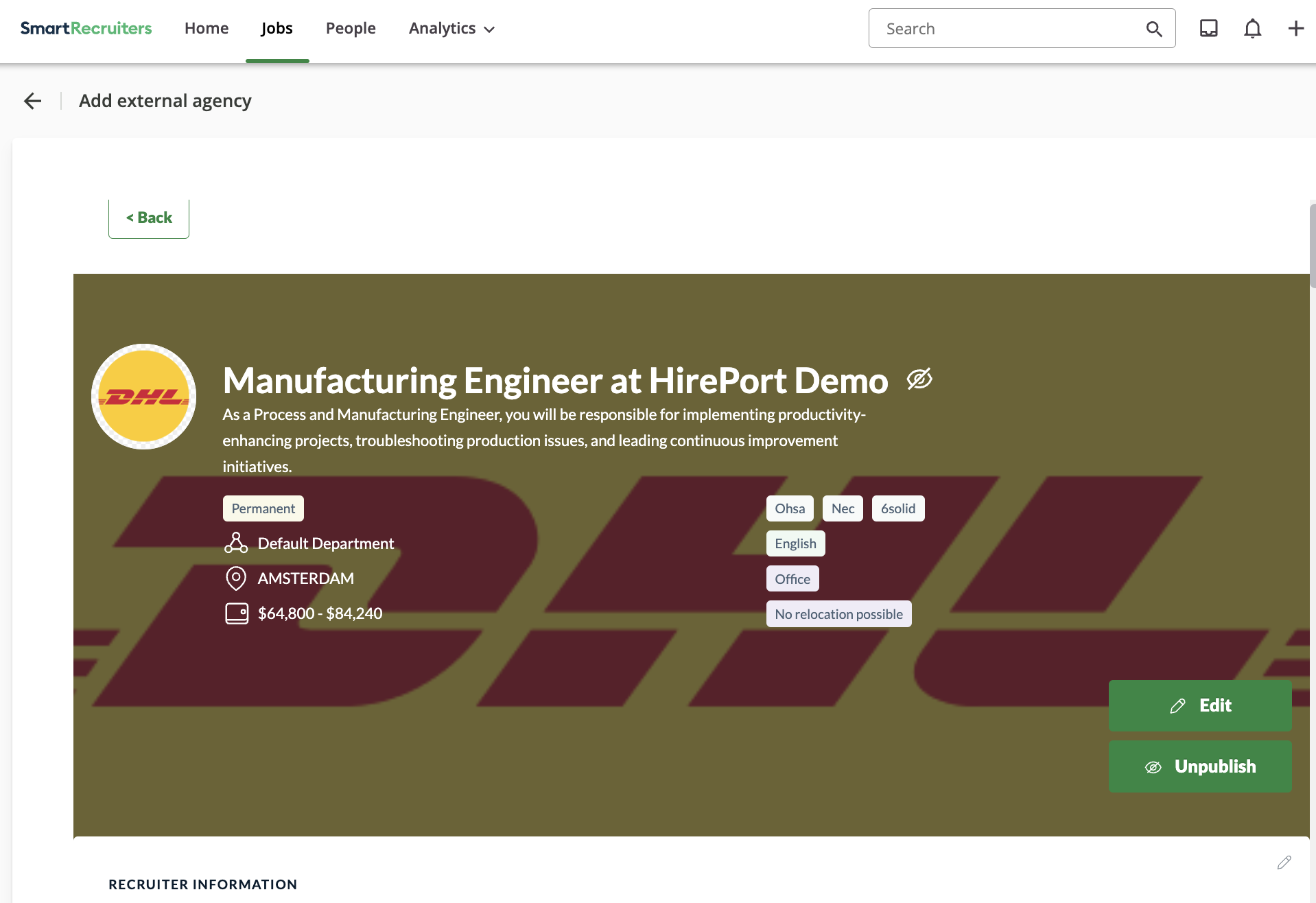Toggle the crossed-eye visibility icon beside job title

pos(919,379)
